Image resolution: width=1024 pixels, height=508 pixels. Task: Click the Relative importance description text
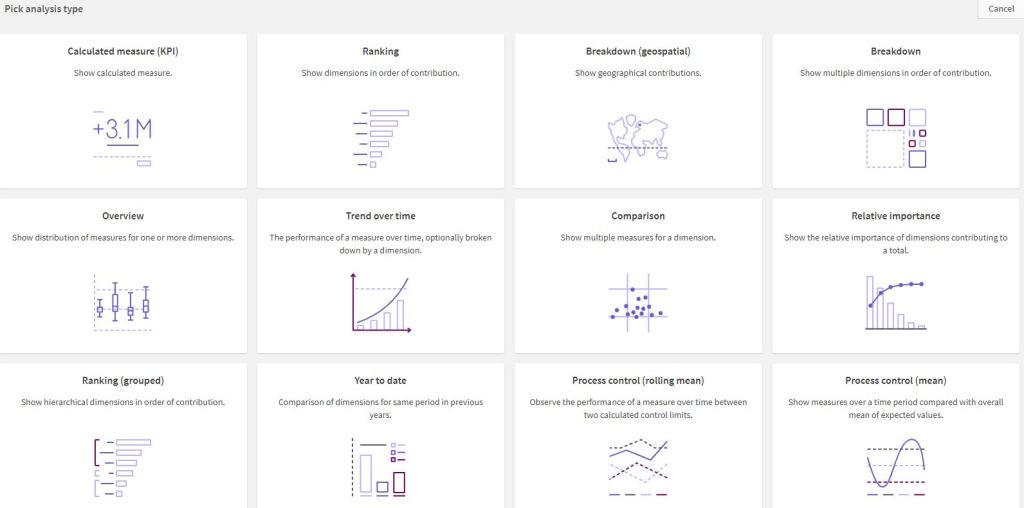coord(895,244)
